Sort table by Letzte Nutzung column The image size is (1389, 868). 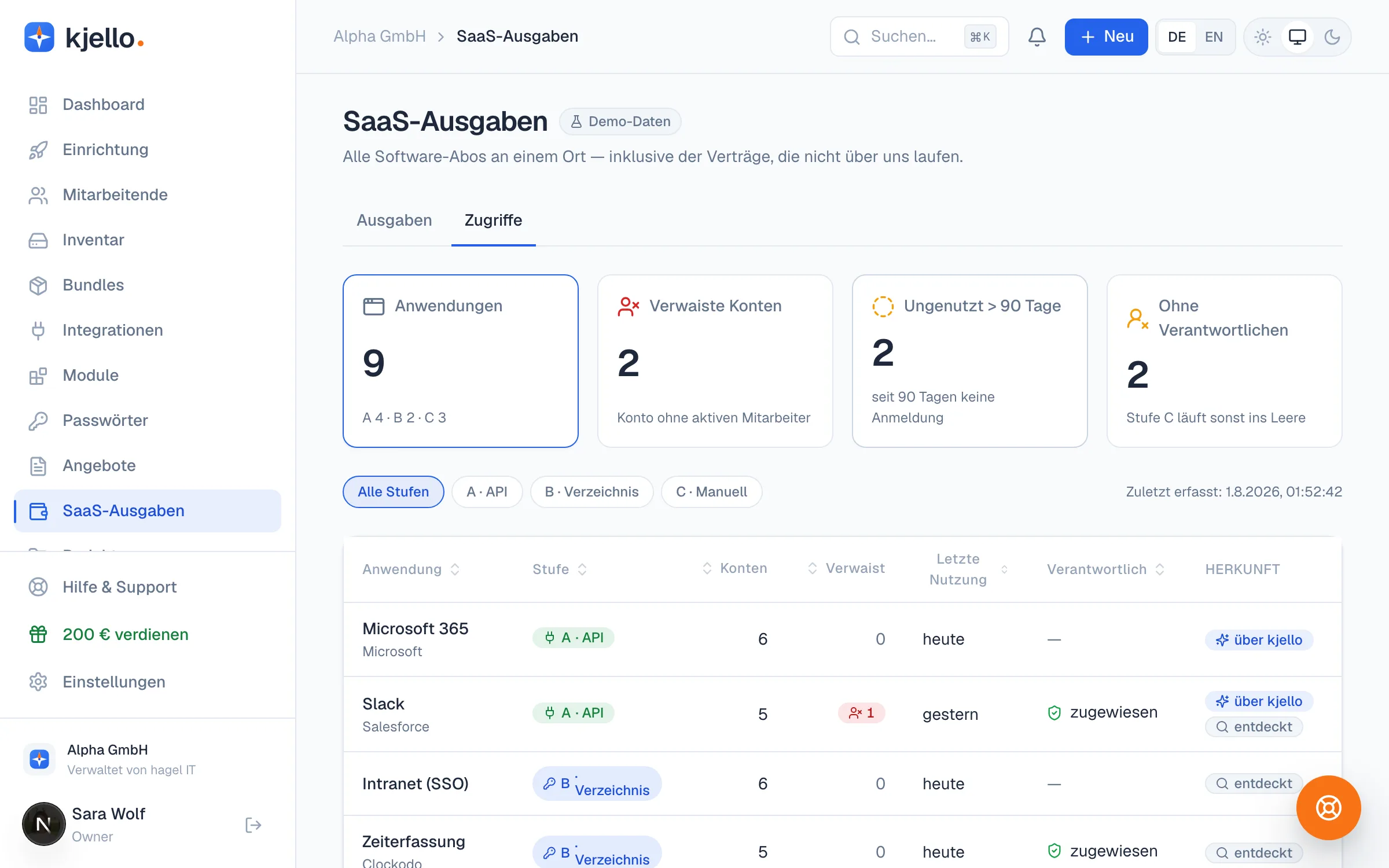click(x=967, y=569)
